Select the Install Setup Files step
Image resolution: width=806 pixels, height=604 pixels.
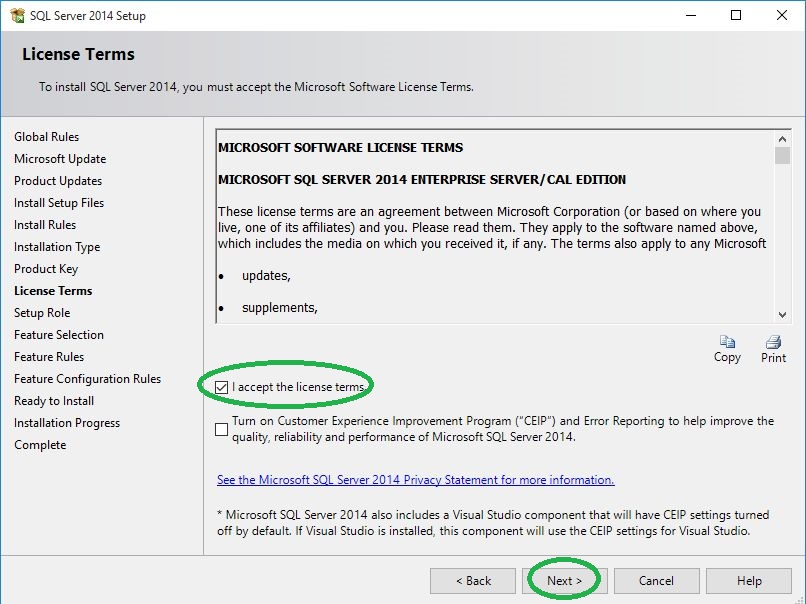click(59, 203)
